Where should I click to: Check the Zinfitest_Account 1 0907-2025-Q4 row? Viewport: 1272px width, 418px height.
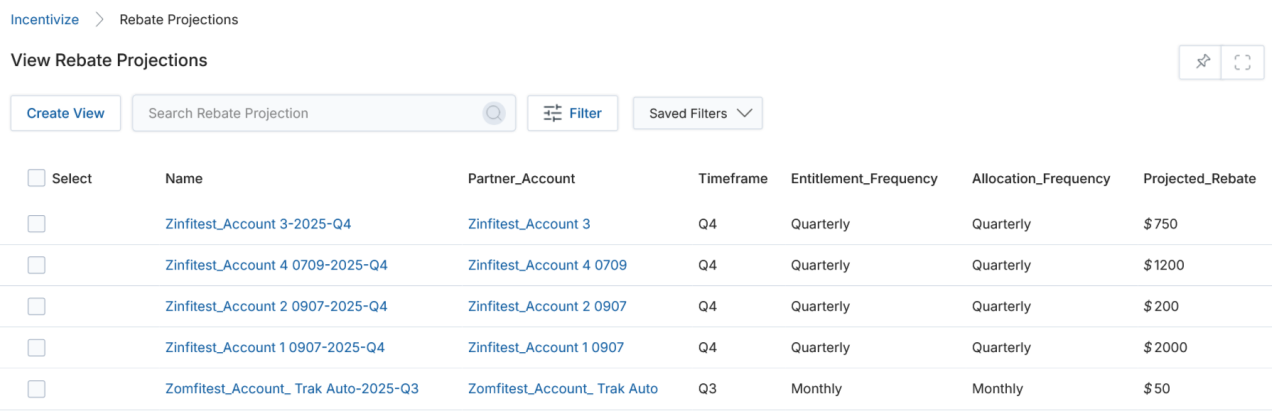click(36, 347)
